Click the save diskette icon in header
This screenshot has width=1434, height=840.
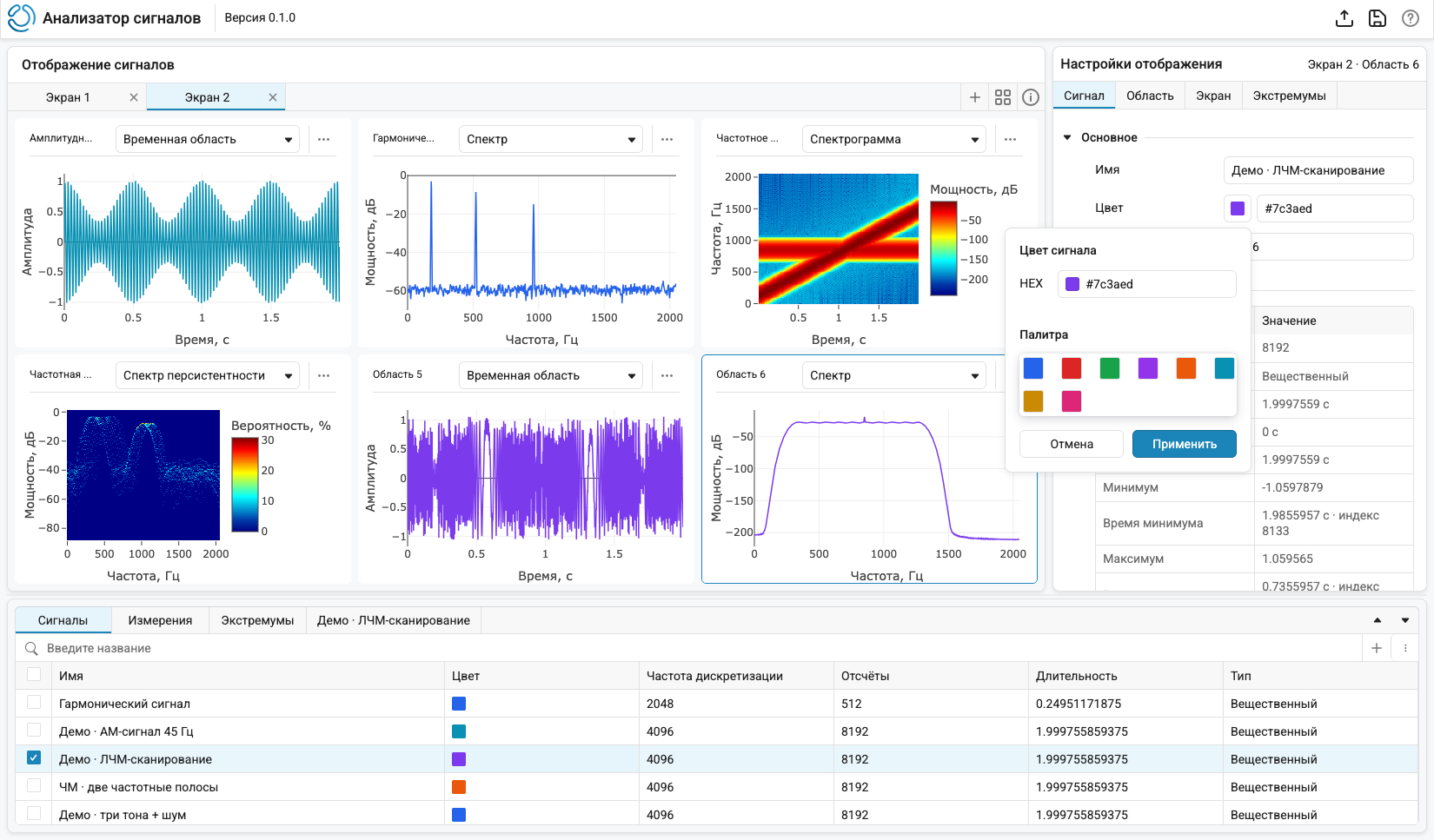coord(1378,18)
